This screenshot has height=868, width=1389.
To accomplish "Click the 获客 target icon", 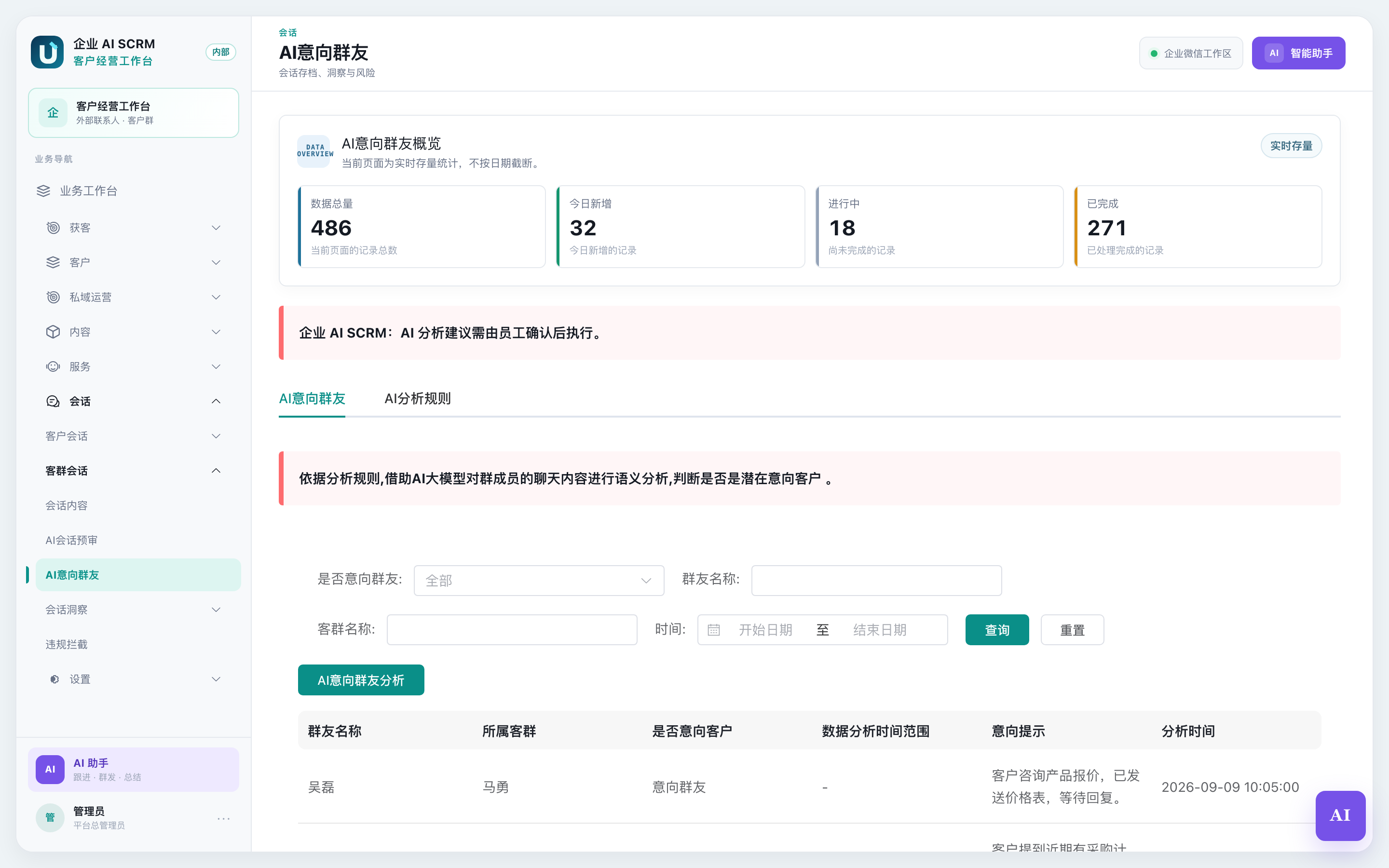I will 53,228.
